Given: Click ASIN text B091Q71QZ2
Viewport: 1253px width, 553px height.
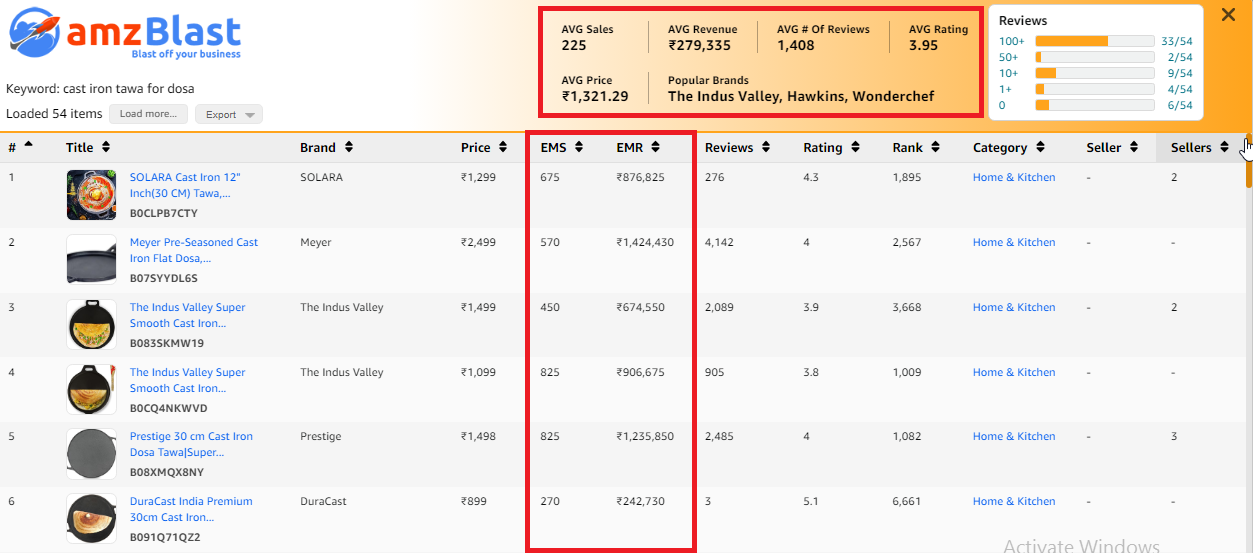Looking at the screenshot, I should [165, 537].
